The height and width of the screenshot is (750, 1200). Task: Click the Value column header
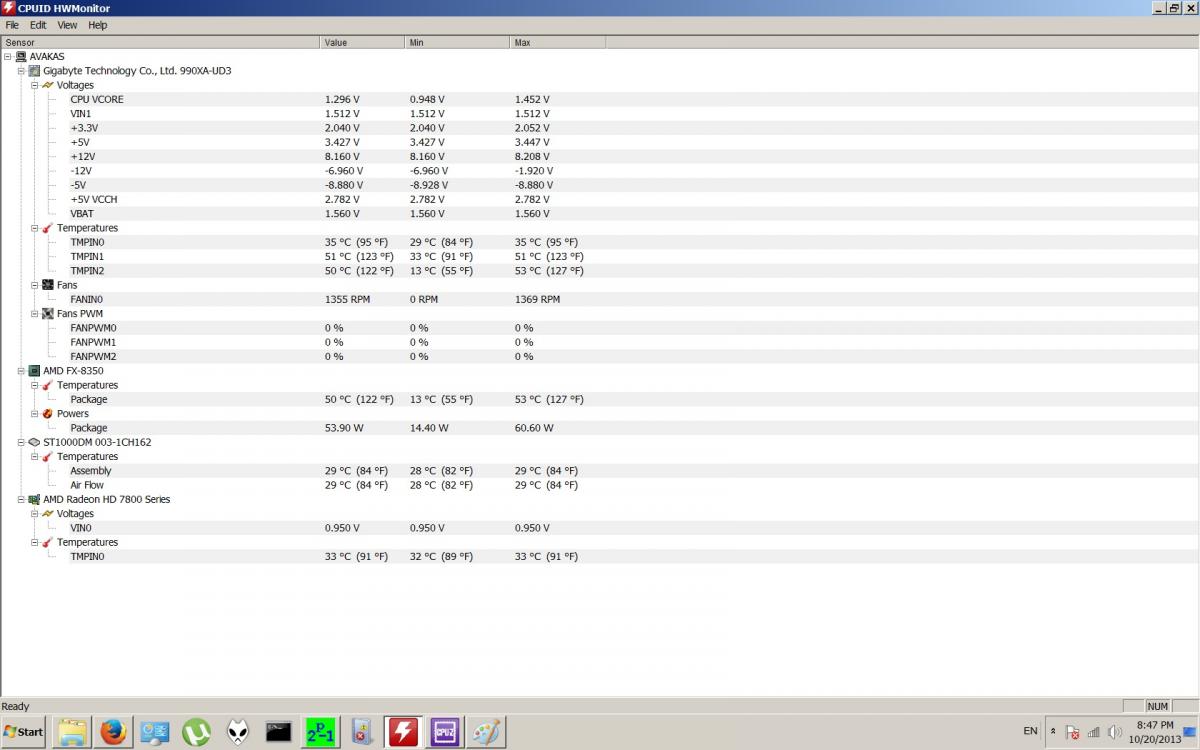[363, 42]
